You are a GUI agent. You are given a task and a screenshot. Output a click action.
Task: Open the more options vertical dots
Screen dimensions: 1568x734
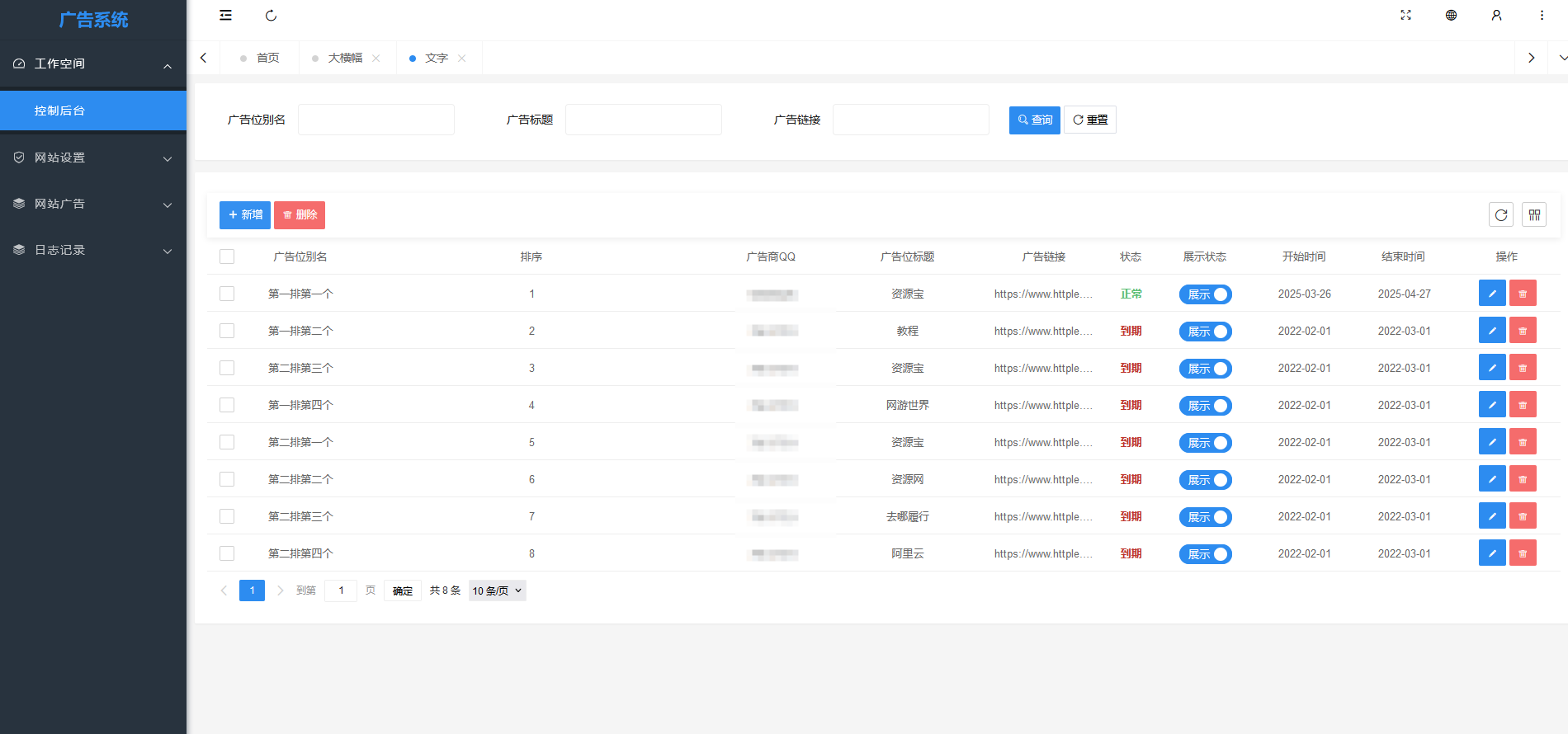click(x=1542, y=15)
